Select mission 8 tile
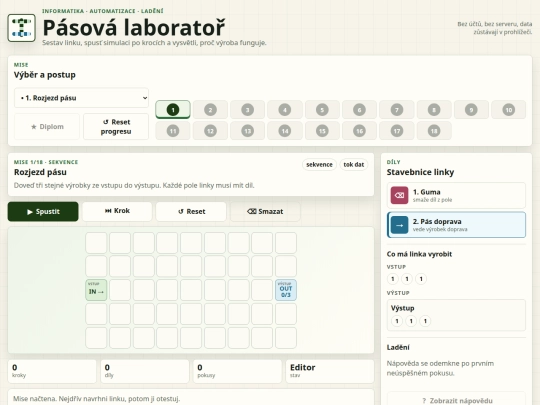 (434, 110)
